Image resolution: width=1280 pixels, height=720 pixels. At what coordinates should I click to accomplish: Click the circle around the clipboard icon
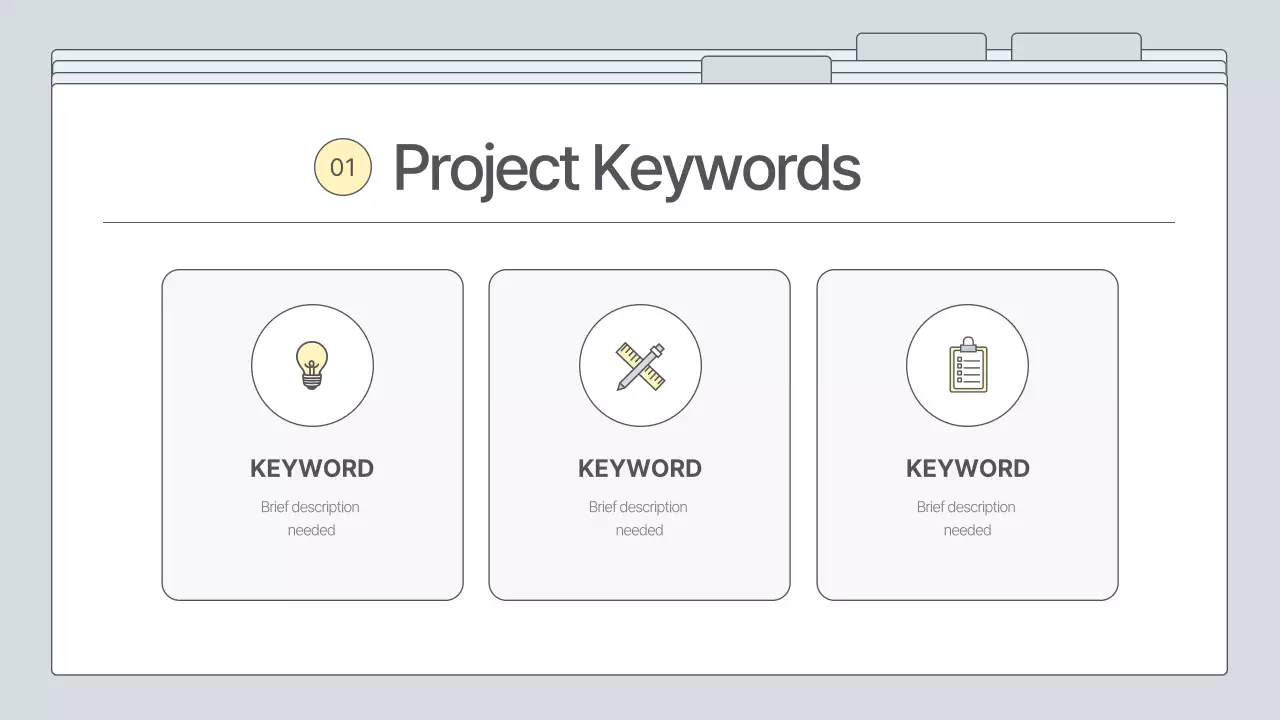point(967,365)
